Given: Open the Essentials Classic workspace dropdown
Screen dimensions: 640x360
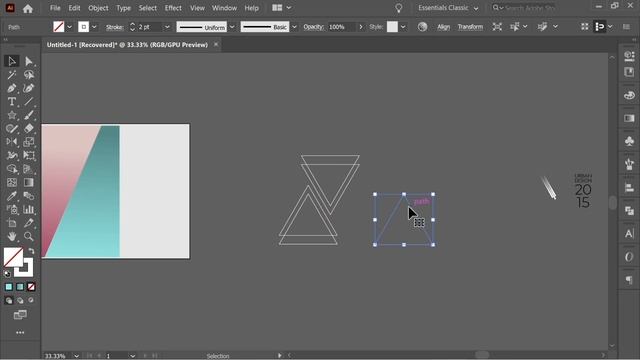Looking at the screenshot, I should pos(448,8).
